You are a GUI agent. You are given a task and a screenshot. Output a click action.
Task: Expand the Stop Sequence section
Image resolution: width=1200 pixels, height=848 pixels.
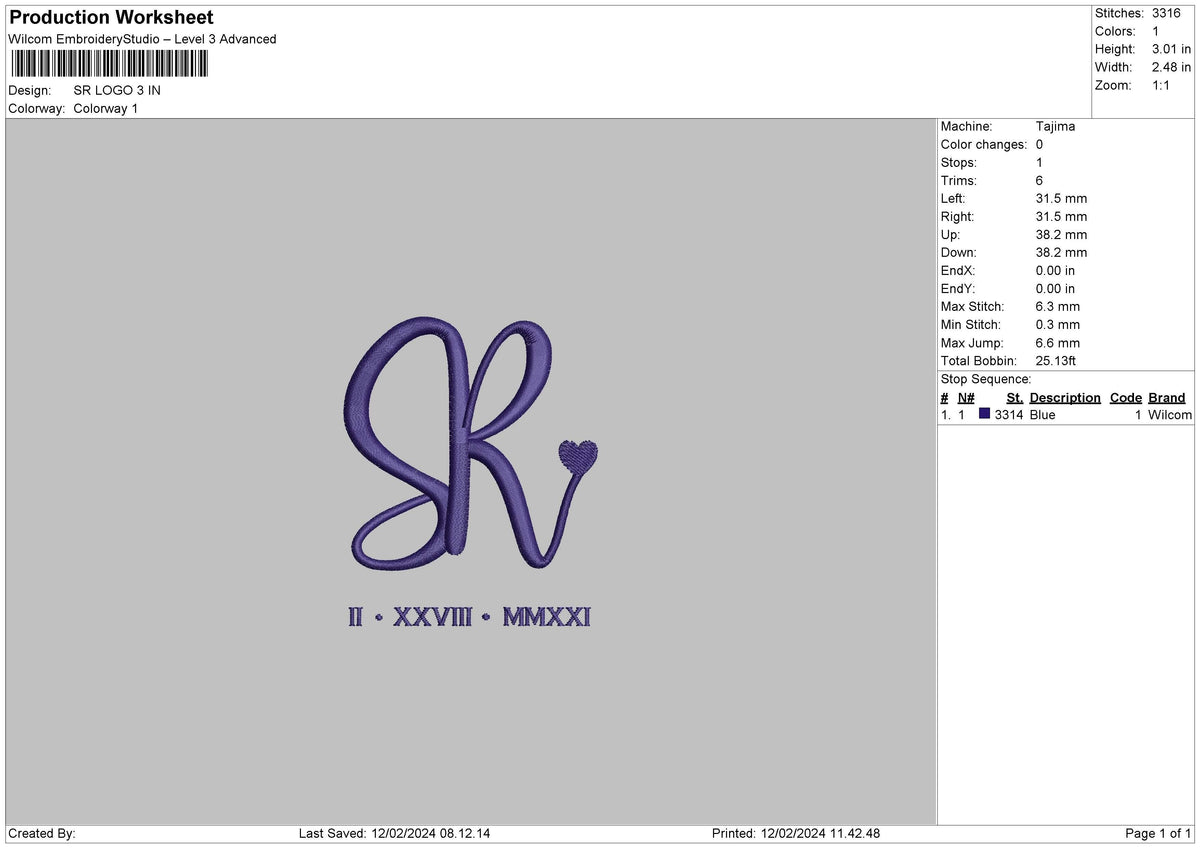point(985,379)
